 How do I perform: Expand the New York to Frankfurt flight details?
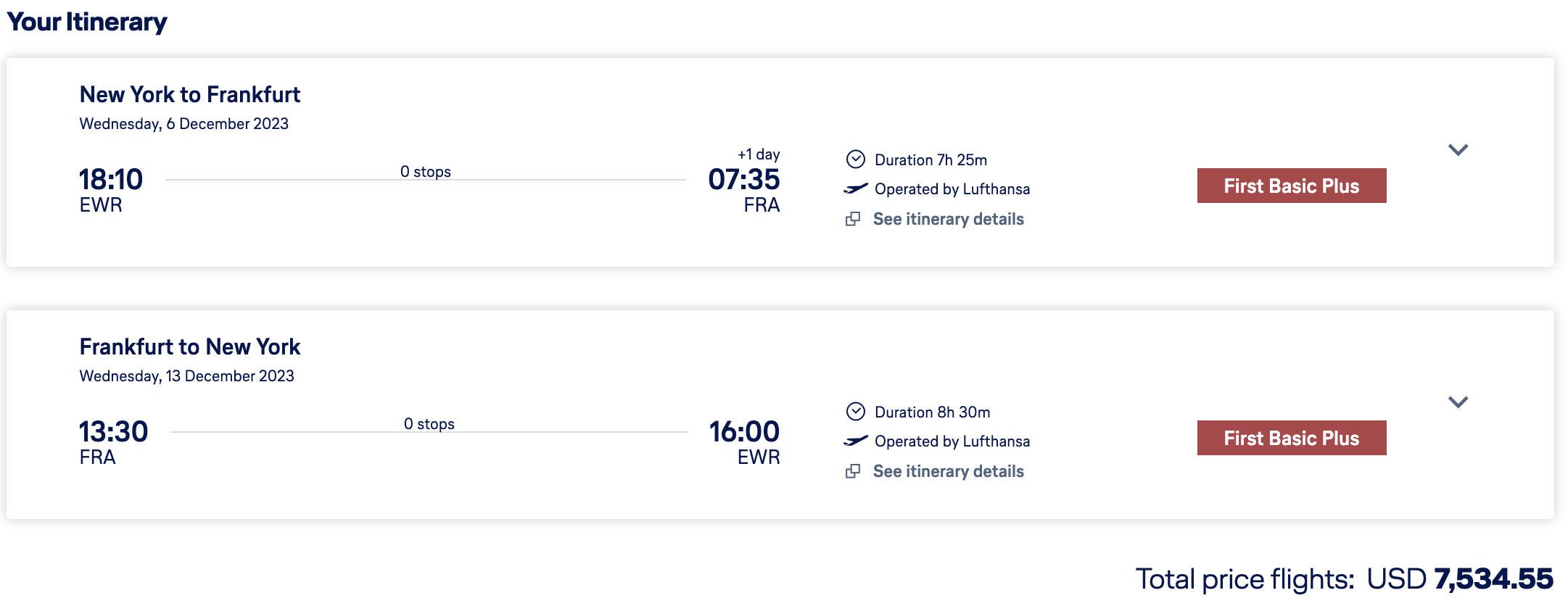(x=1460, y=150)
